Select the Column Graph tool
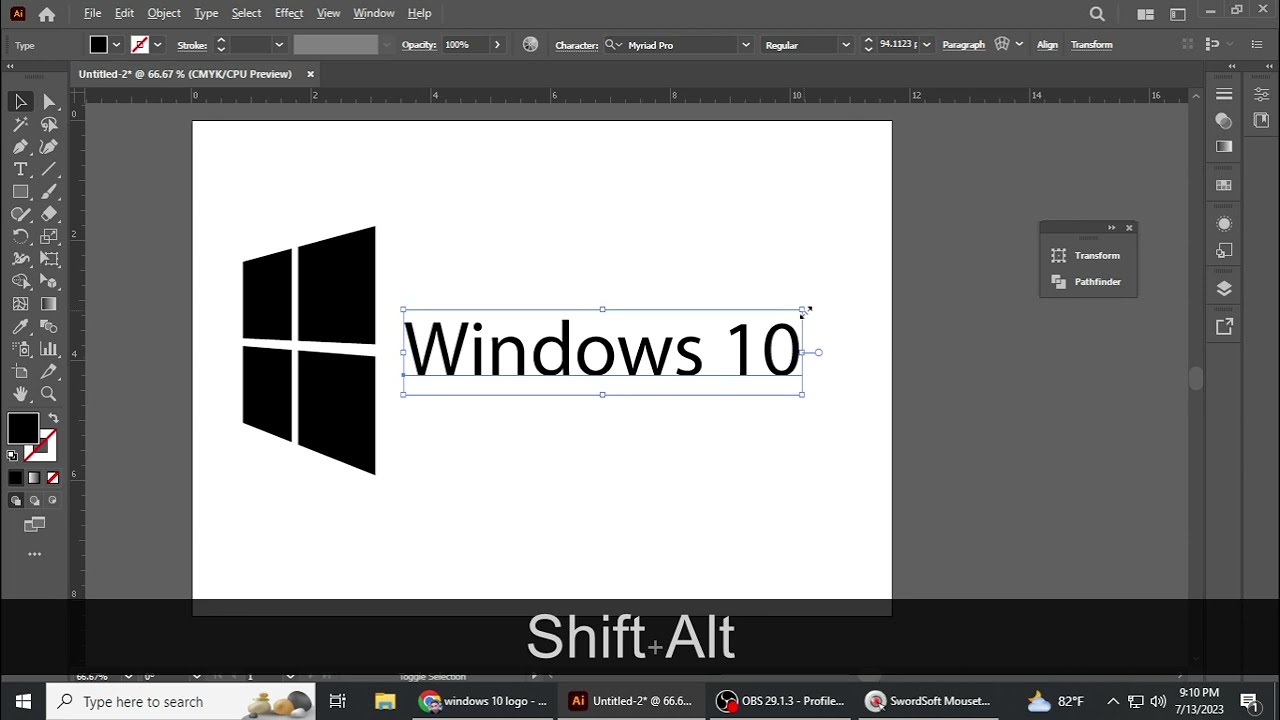The width and height of the screenshot is (1280, 720). (x=49, y=349)
